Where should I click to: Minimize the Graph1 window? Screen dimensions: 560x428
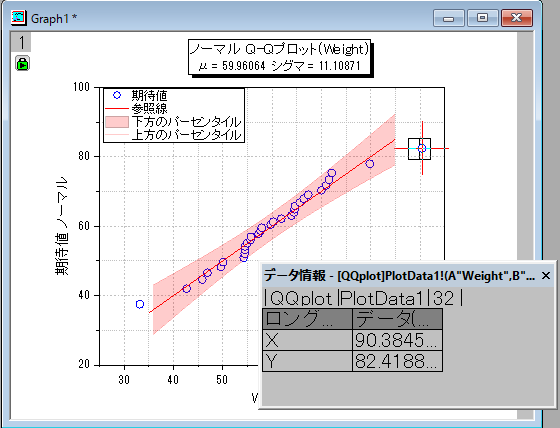pos(449,18)
